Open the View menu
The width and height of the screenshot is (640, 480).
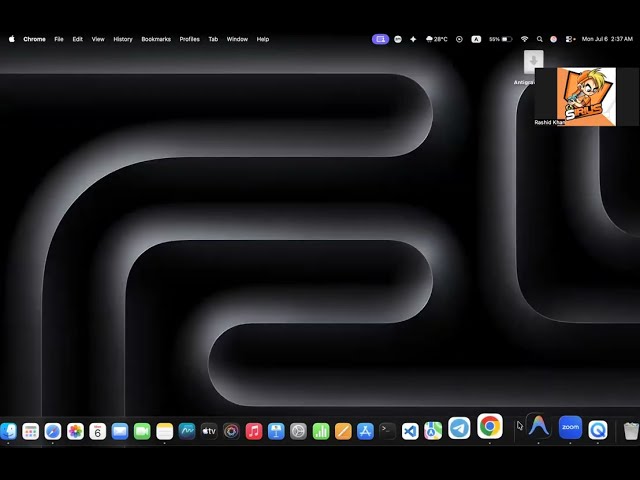[98, 39]
